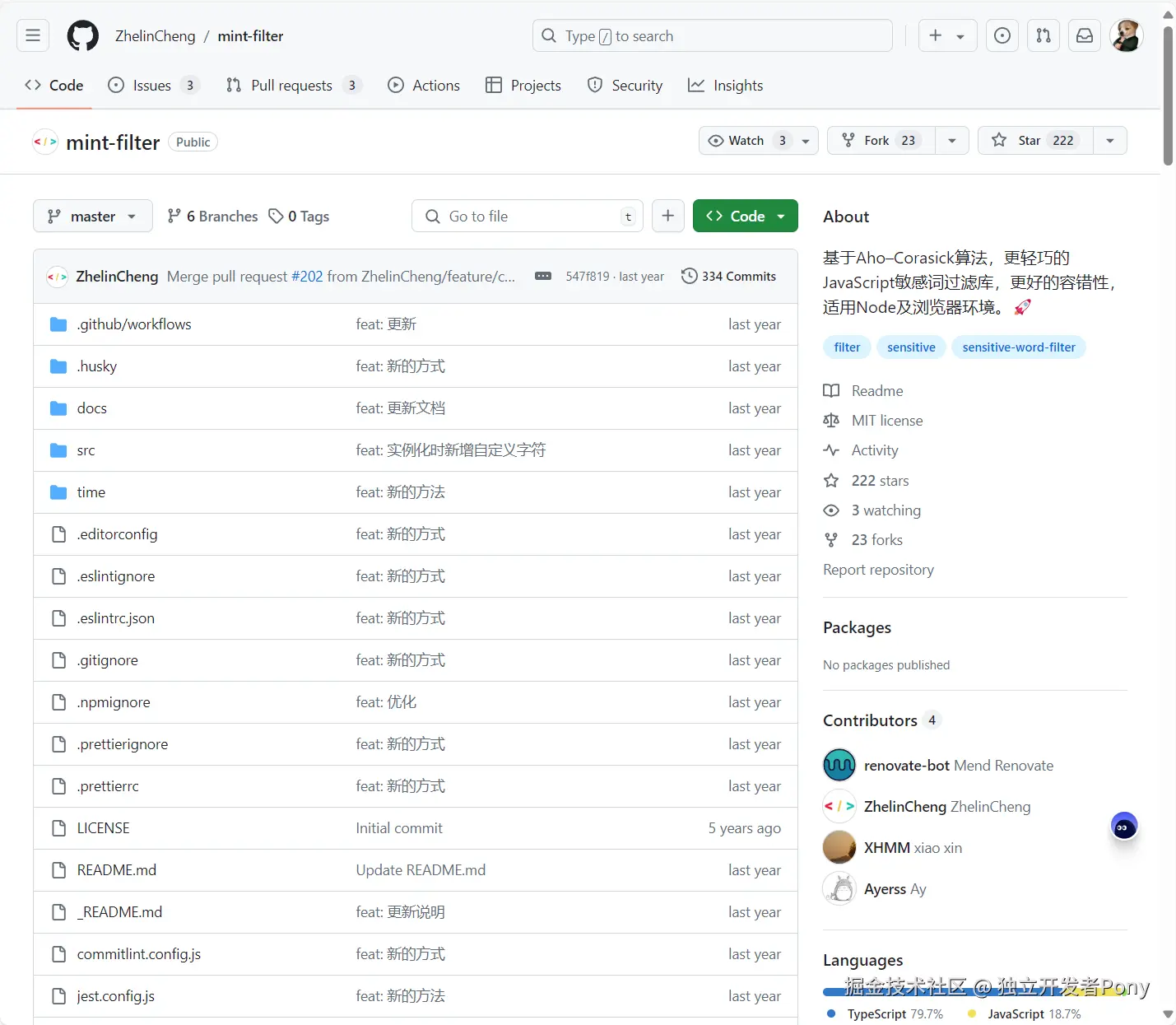This screenshot has height=1025, width=1176.
Task: Click the floating purple assistant icon
Action: [x=1124, y=827]
